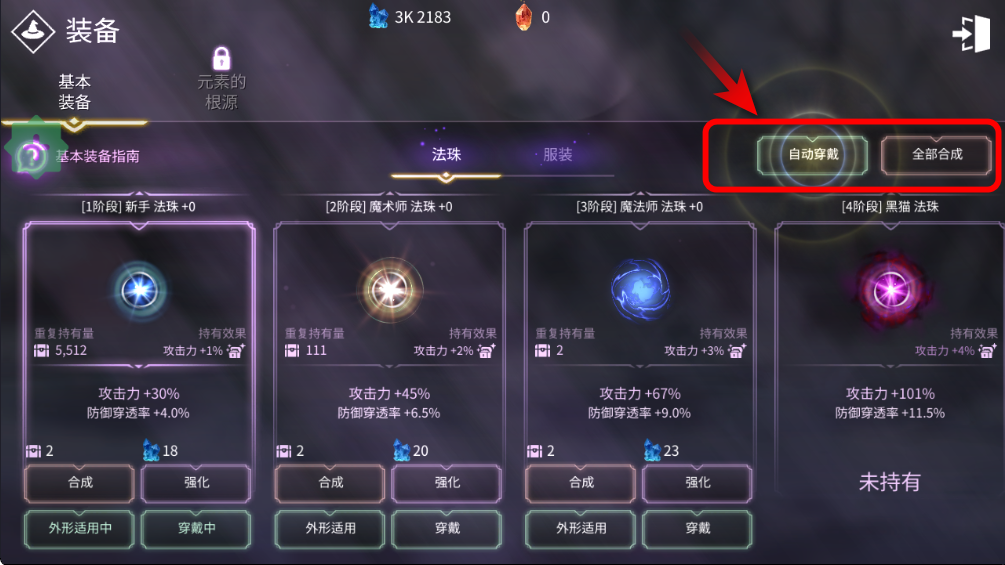Tap the locked 元素的根源 padlock icon
Image resolution: width=1005 pixels, height=565 pixels.
click(x=221, y=58)
